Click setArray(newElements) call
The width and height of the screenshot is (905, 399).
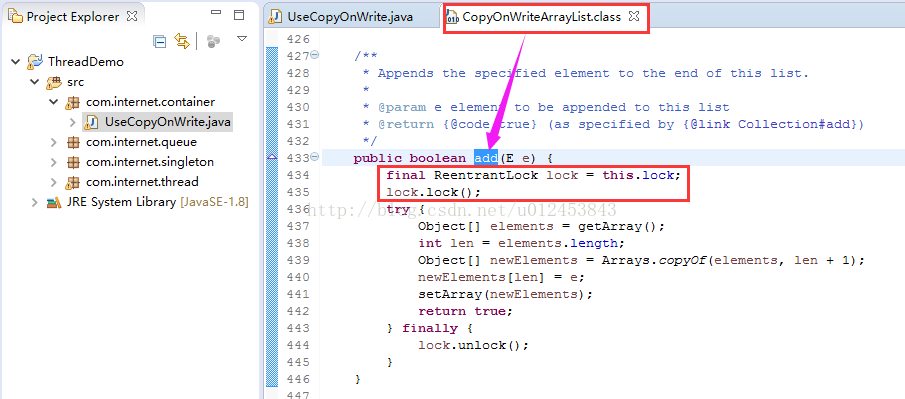pyautogui.click(x=505, y=294)
